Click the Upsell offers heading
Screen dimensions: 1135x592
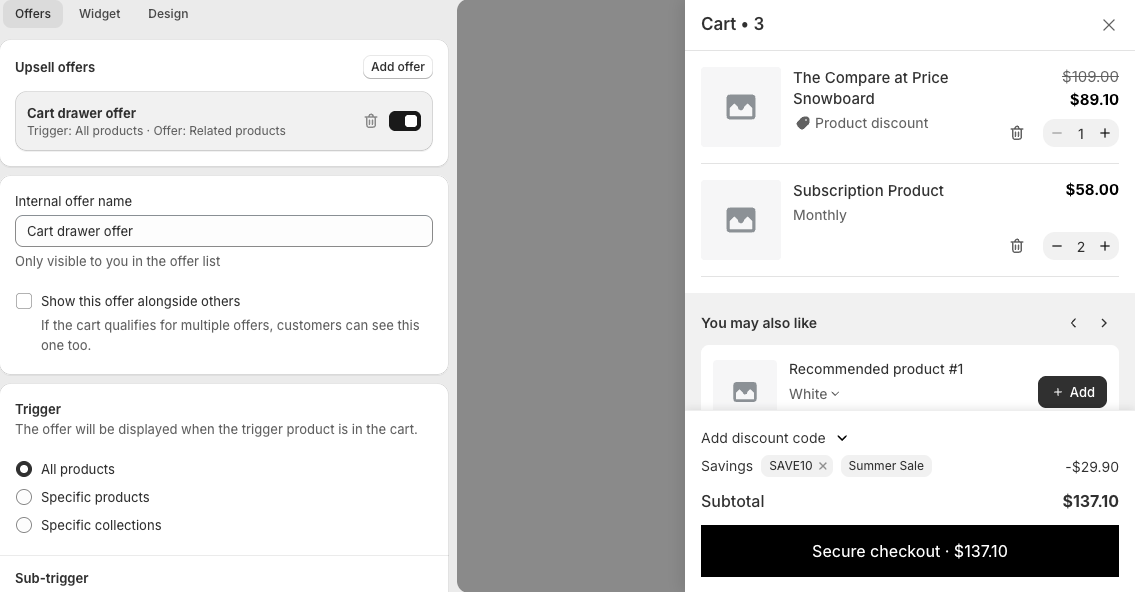(x=55, y=67)
